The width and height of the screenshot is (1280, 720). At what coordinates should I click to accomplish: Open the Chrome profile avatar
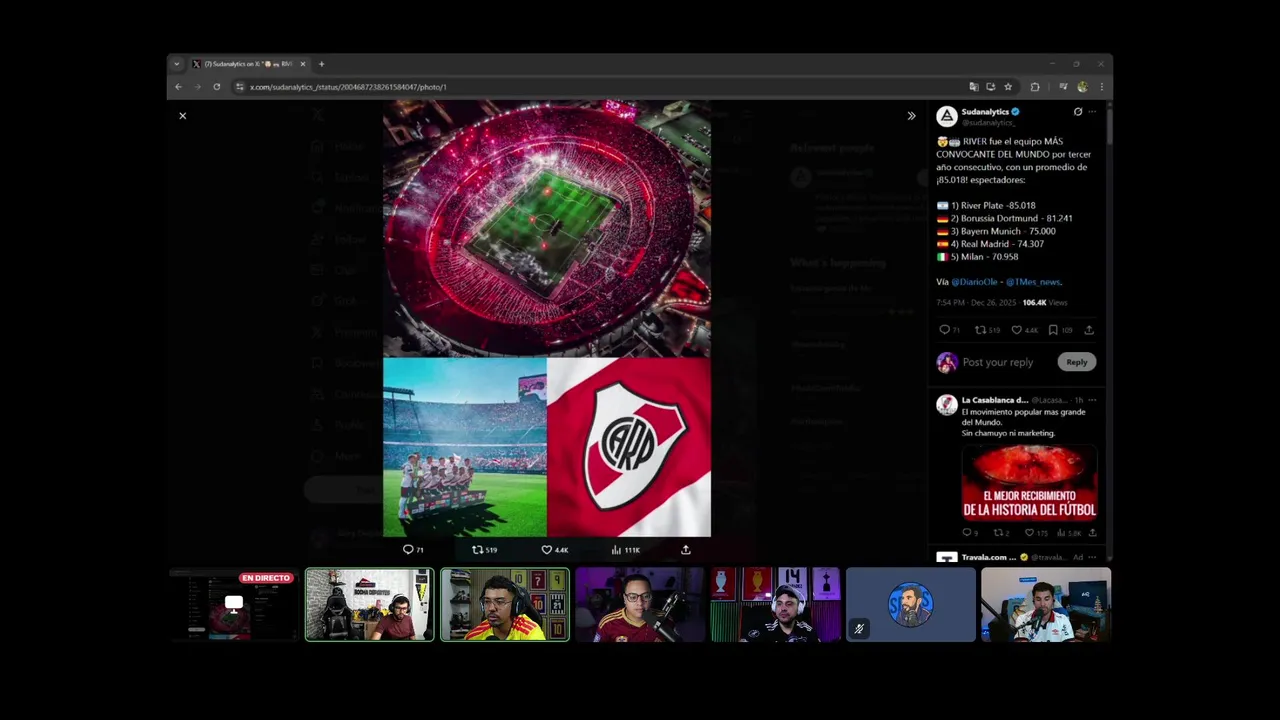(x=1082, y=87)
